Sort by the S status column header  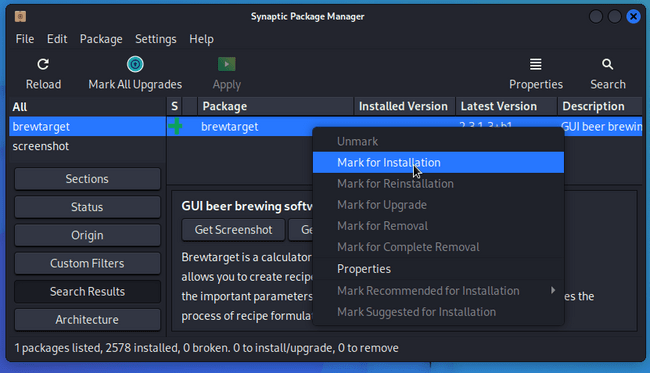click(x=175, y=107)
